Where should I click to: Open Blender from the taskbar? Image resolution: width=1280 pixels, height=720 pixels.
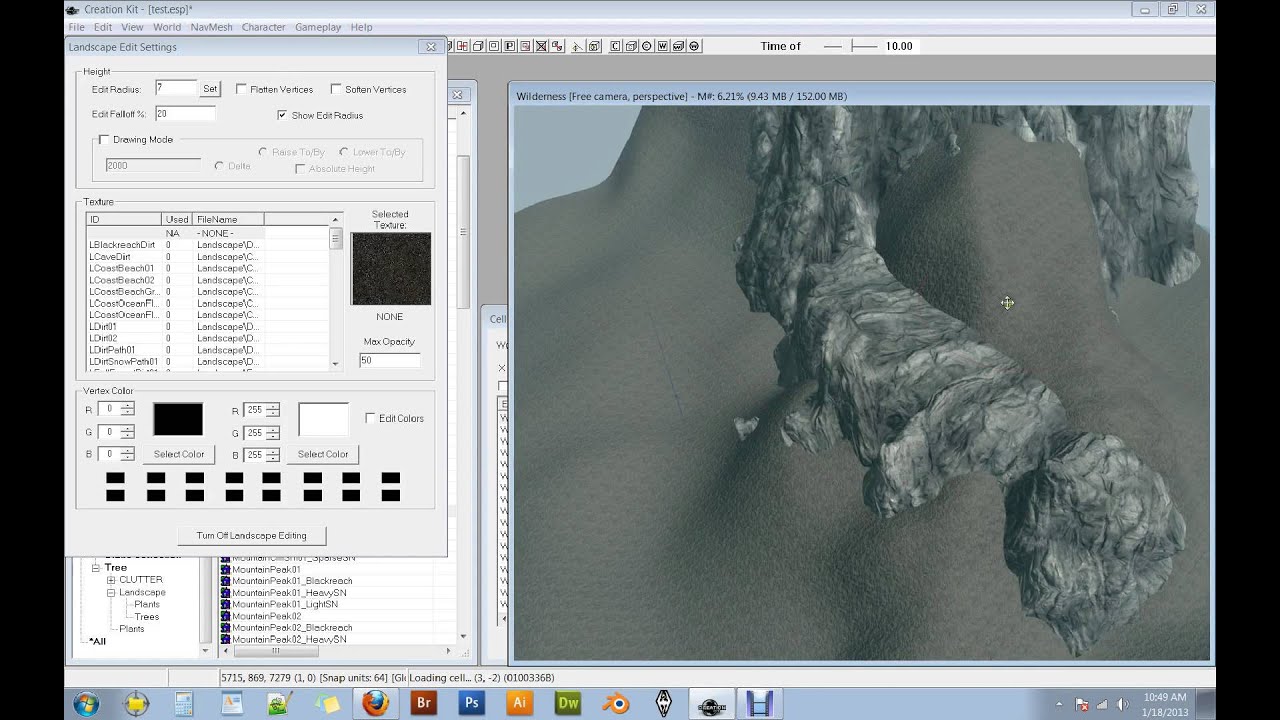tap(616, 703)
